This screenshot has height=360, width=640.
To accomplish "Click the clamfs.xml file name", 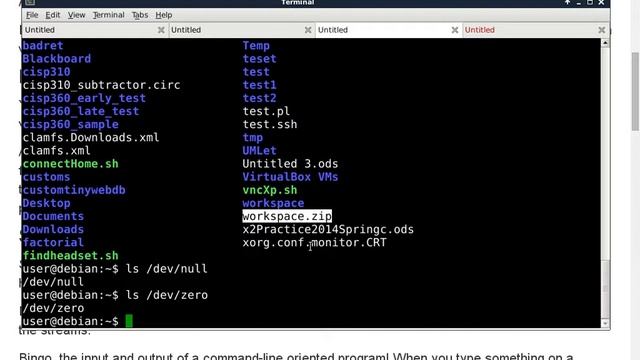I will point(57,151).
